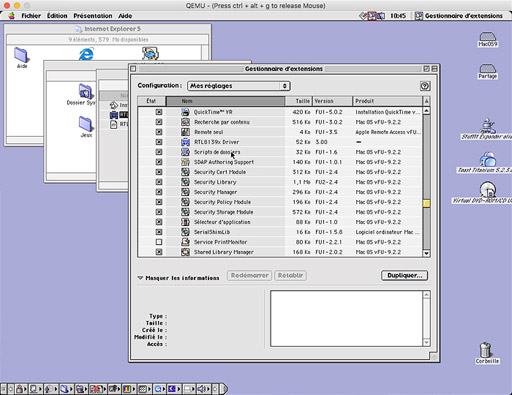Viewport: 512px width, 395px height.
Task: Open the padlock control strip module
Action: pyautogui.click(x=21, y=389)
